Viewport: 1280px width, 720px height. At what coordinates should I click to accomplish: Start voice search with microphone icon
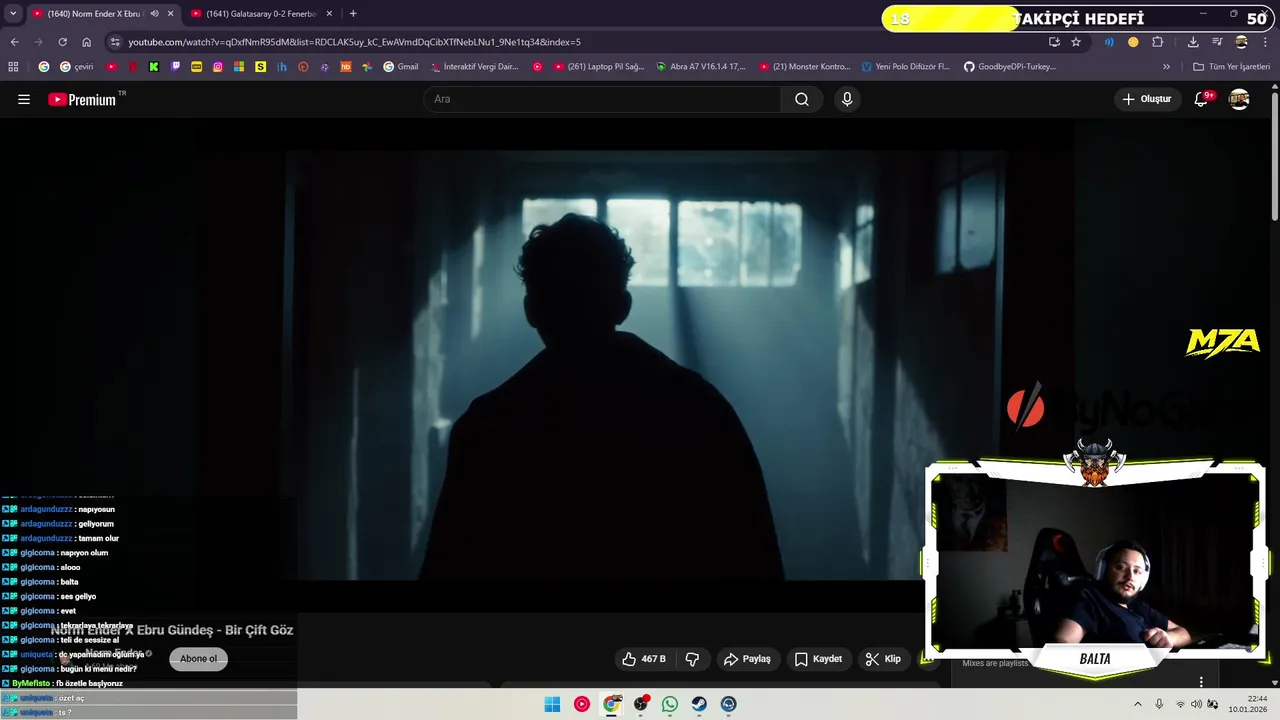[x=847, y=99]
